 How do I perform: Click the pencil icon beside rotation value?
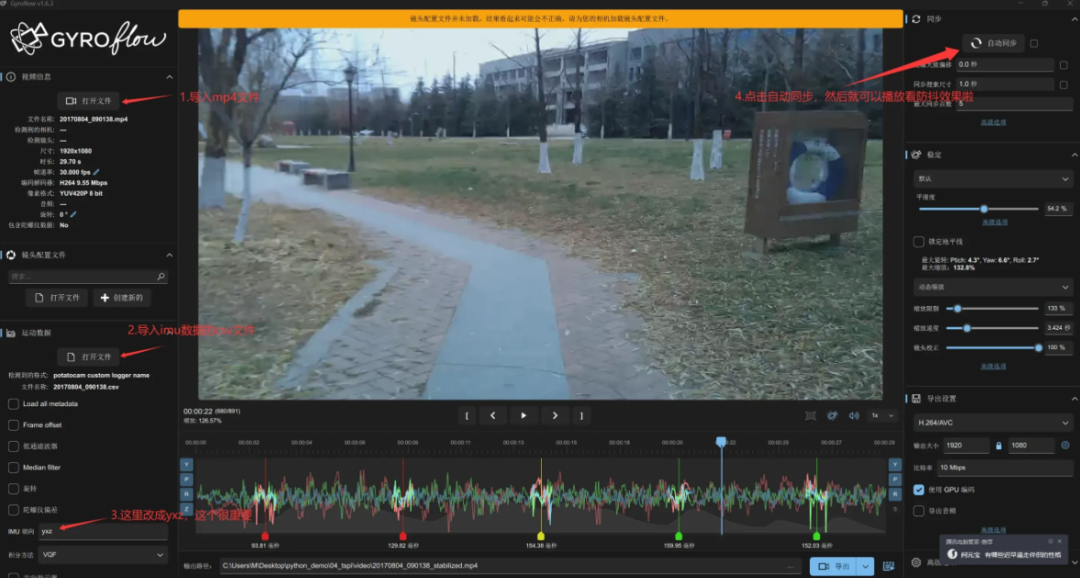tap(74, 214)
